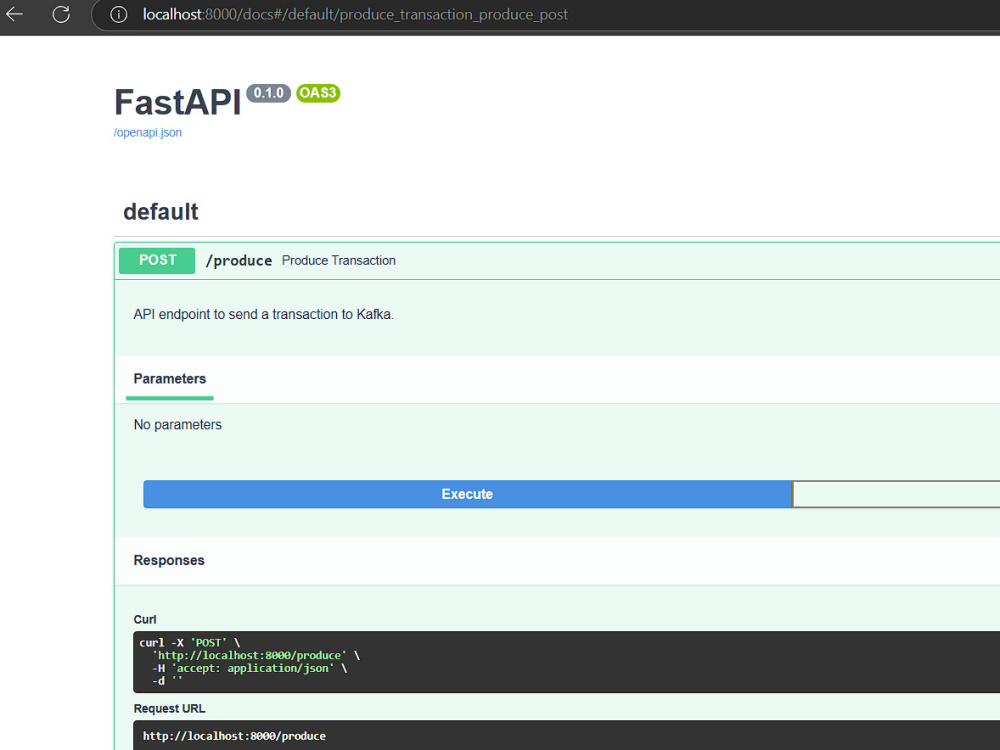This screenshot has width=1000, height=750.
Task: Click the No parameters text
Action: point(178,425)
